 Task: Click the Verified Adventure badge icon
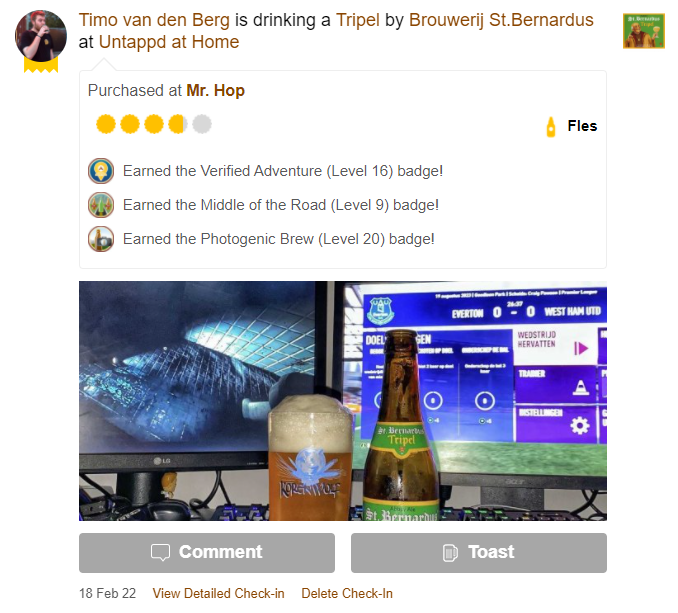101,171
